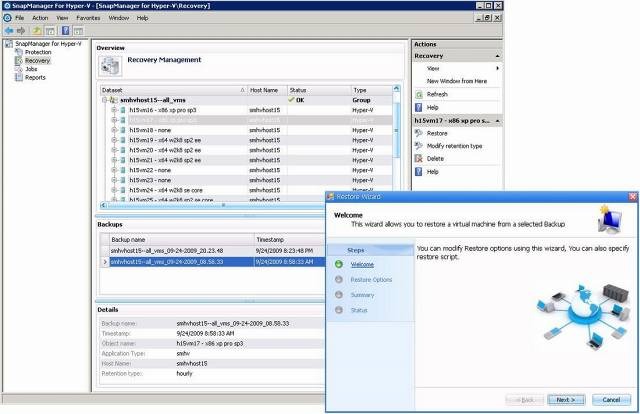Click the VM icon next to h15vm16

point(123,110)
